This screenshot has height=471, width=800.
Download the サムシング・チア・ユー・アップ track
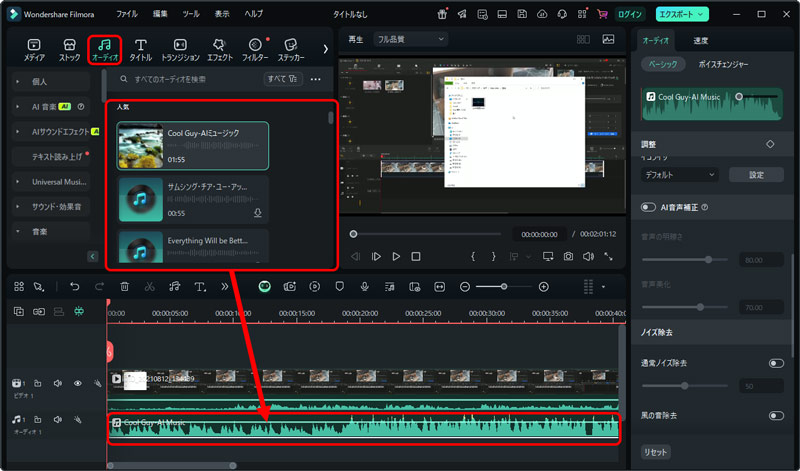pos(258,213)
